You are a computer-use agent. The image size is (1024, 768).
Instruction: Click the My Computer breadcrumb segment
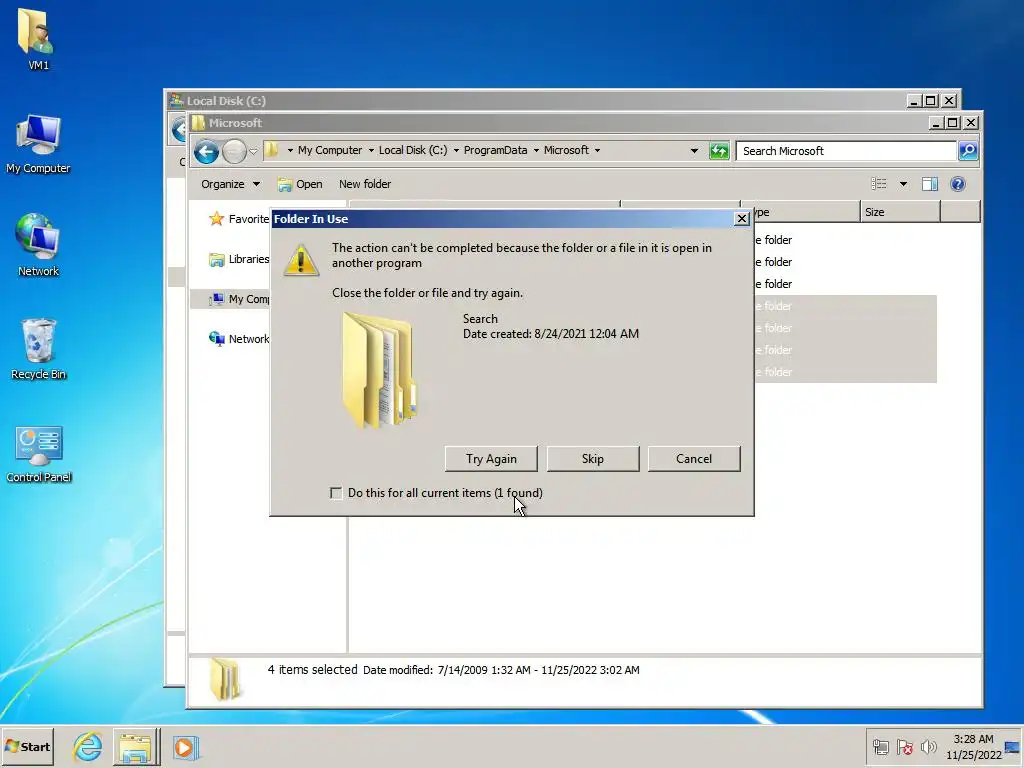click(330, 150)
